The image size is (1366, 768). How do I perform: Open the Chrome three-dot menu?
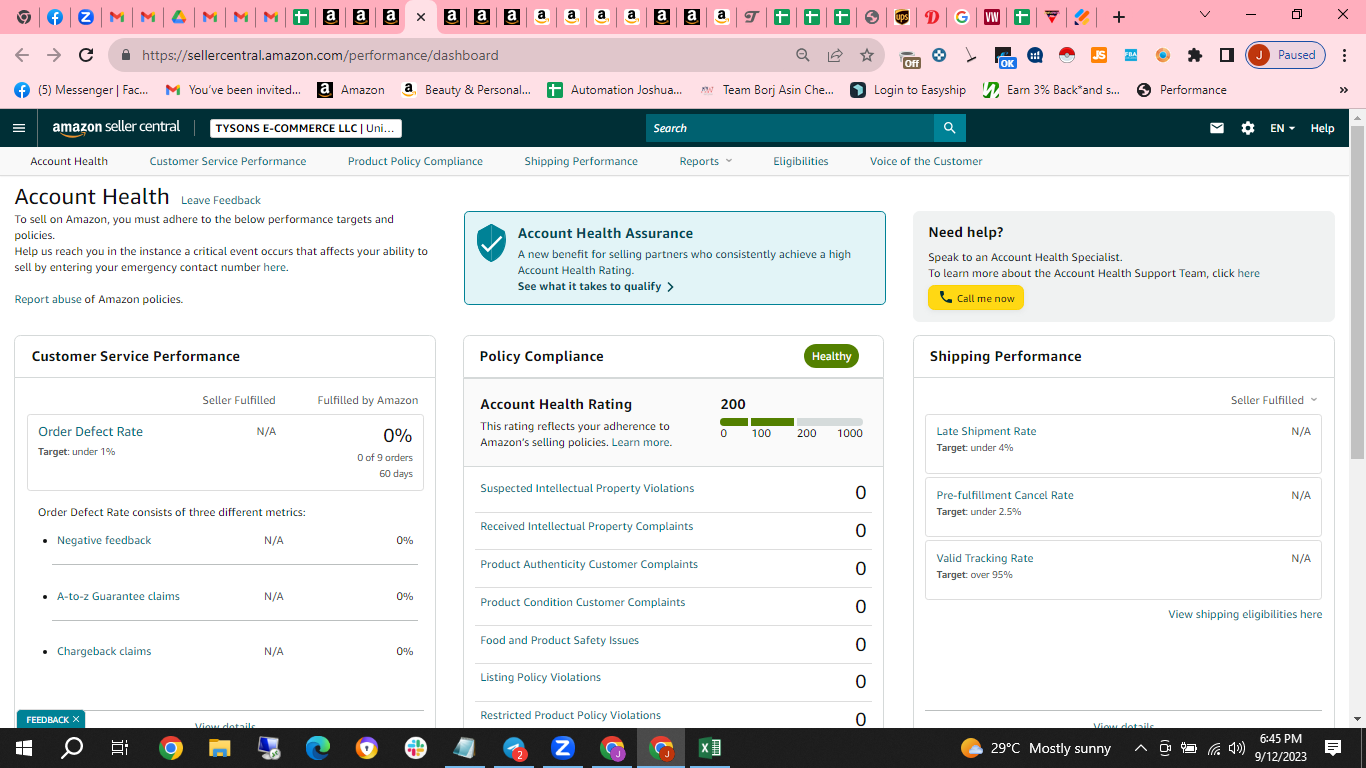pyautogui.click(x=1344, y=55)
